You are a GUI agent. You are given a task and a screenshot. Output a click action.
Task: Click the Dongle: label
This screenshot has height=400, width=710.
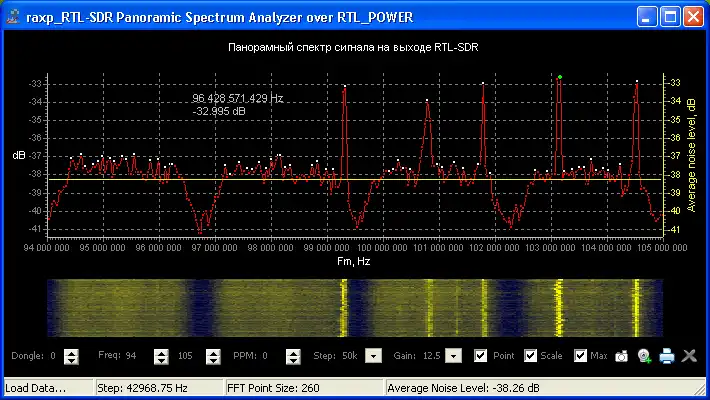click(27, 356)
